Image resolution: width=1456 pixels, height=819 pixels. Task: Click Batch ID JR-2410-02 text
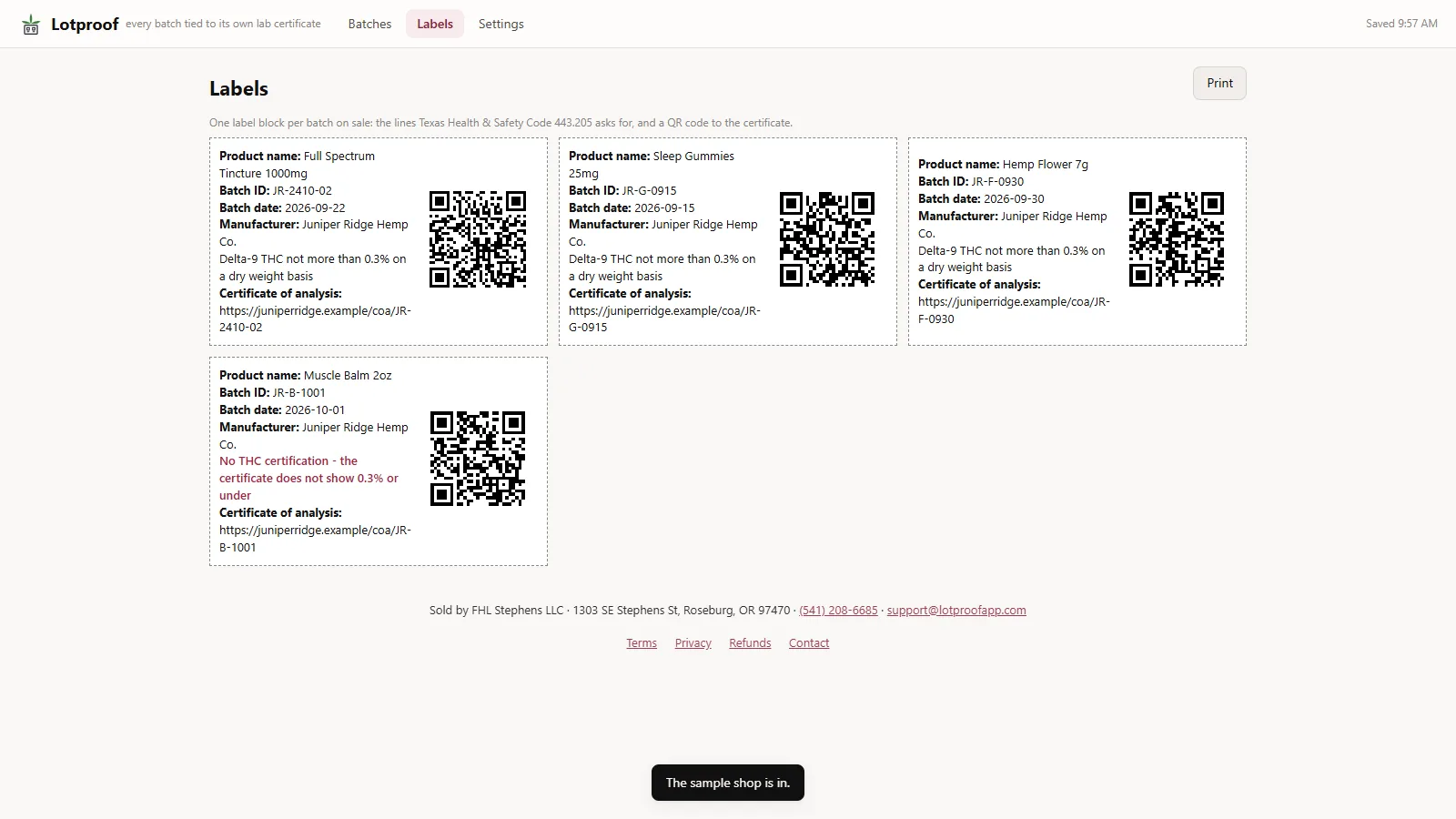pyautogui.click(x=276, y=190)
